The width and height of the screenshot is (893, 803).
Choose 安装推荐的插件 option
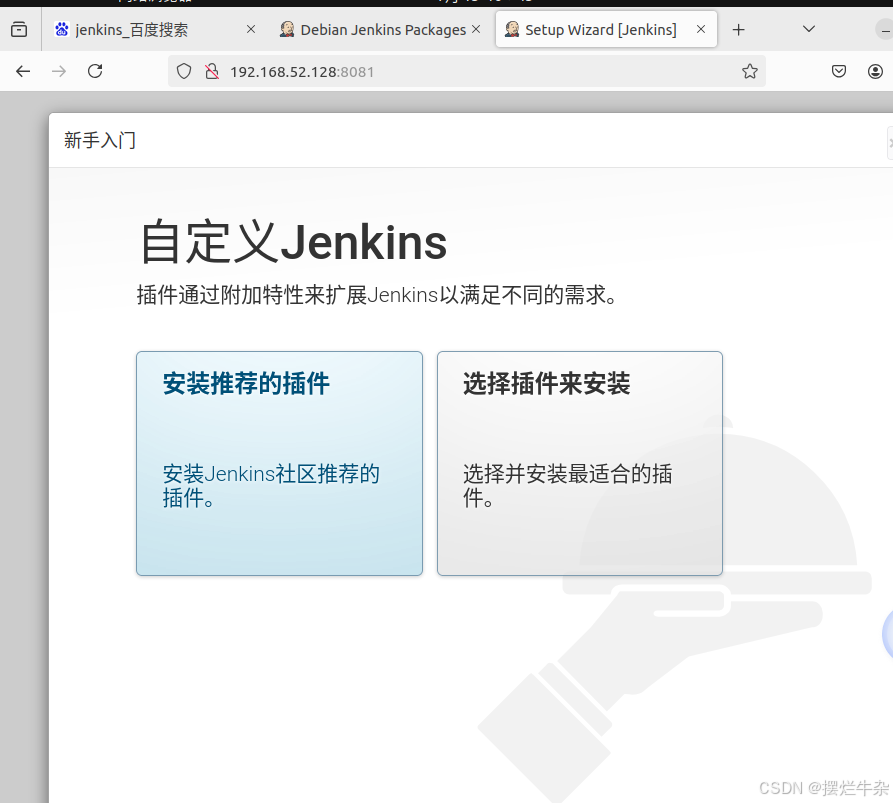(x=280, y=463)
